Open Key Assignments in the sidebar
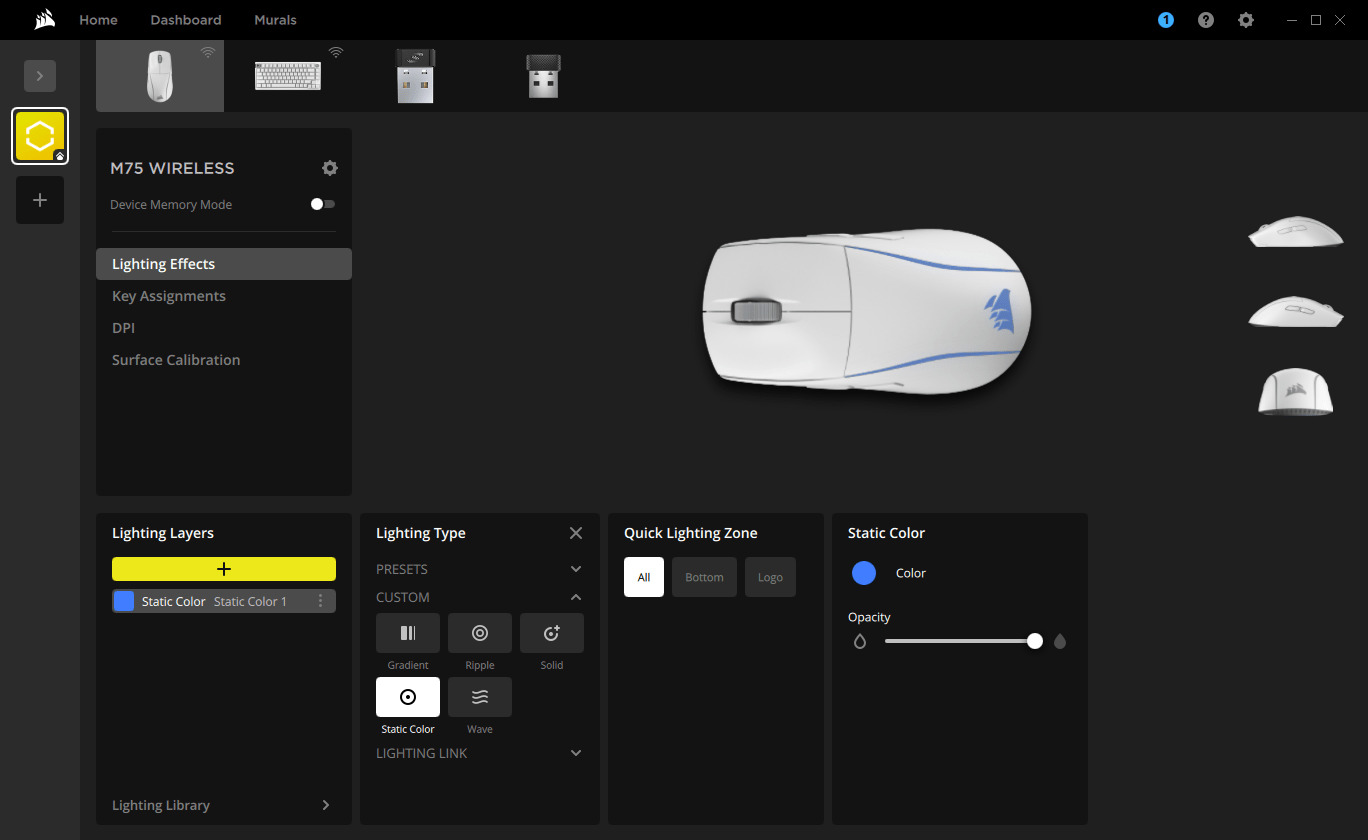Viewport: 1368px width, 840px height. [x=169, y=296]
